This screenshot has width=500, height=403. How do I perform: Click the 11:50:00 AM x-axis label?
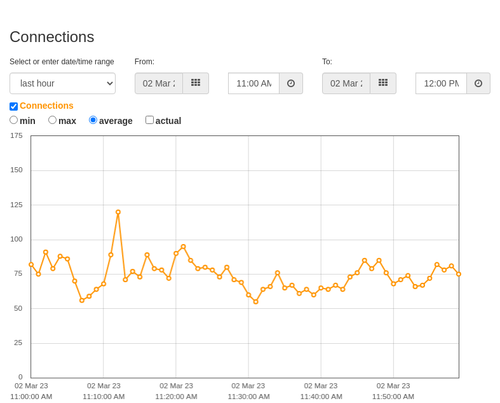click(393, 397)
